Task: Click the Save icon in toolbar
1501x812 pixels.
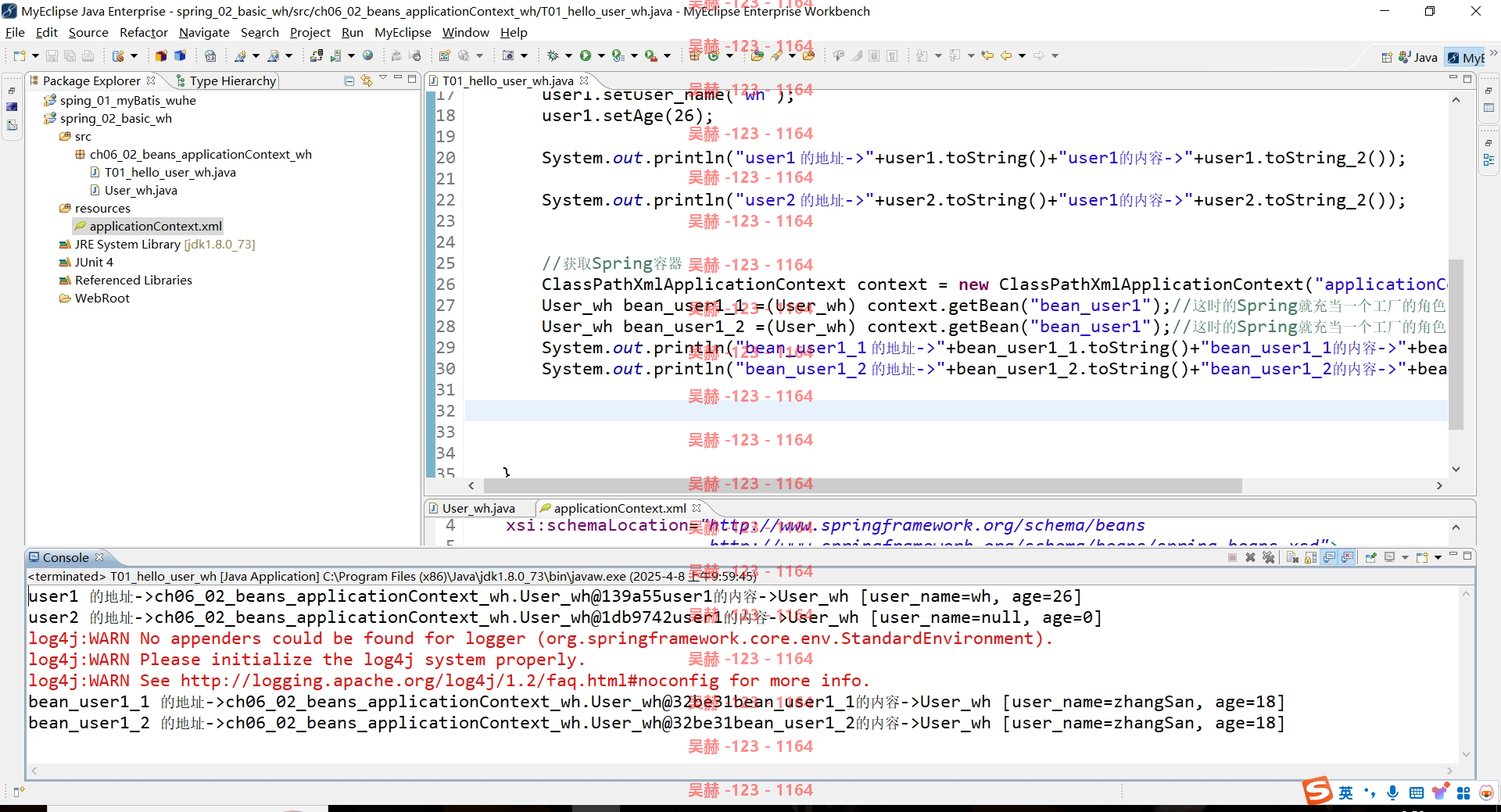Action: tap(52, 55)
